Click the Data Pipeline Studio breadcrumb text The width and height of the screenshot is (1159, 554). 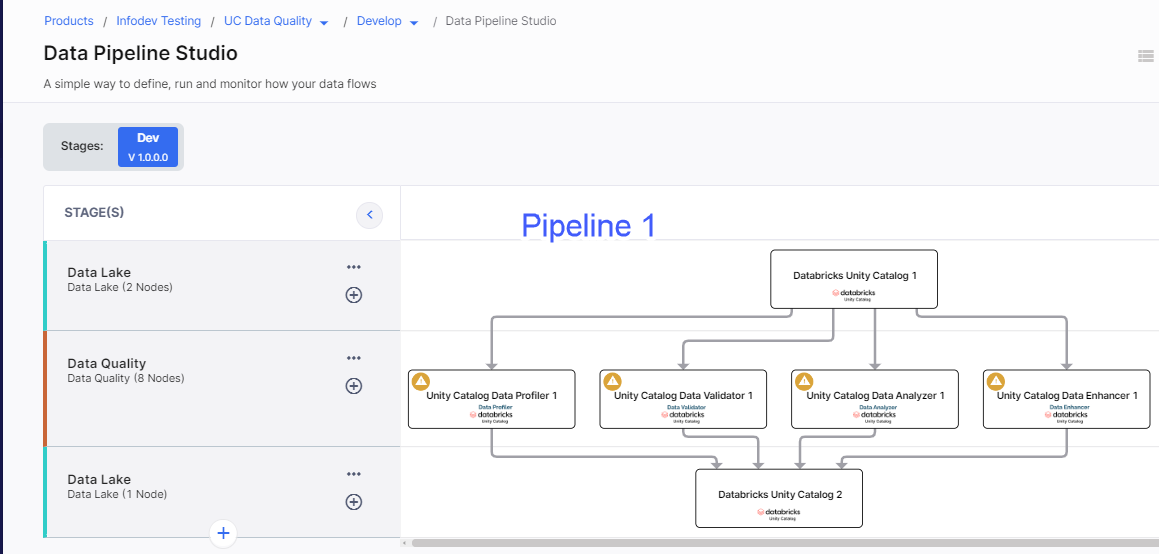click(x=500, y=21)
